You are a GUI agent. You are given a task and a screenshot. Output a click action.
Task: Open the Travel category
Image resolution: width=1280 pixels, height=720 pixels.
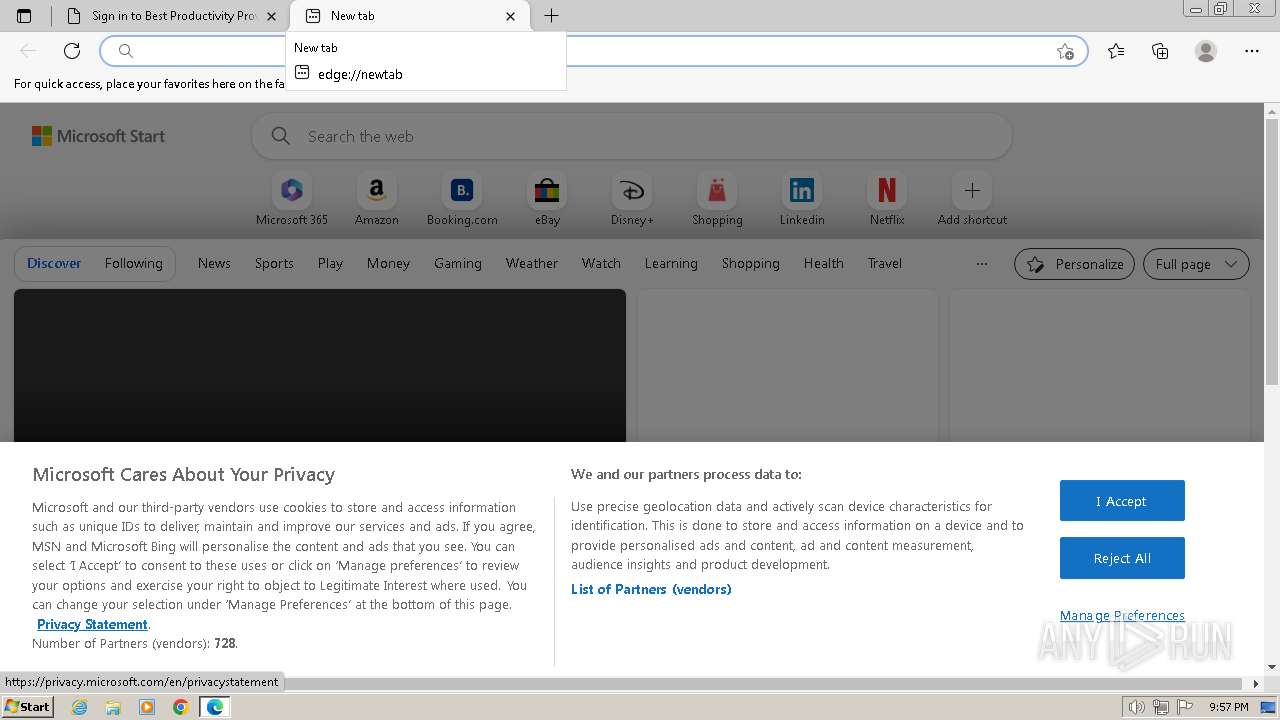pos(885,263)
